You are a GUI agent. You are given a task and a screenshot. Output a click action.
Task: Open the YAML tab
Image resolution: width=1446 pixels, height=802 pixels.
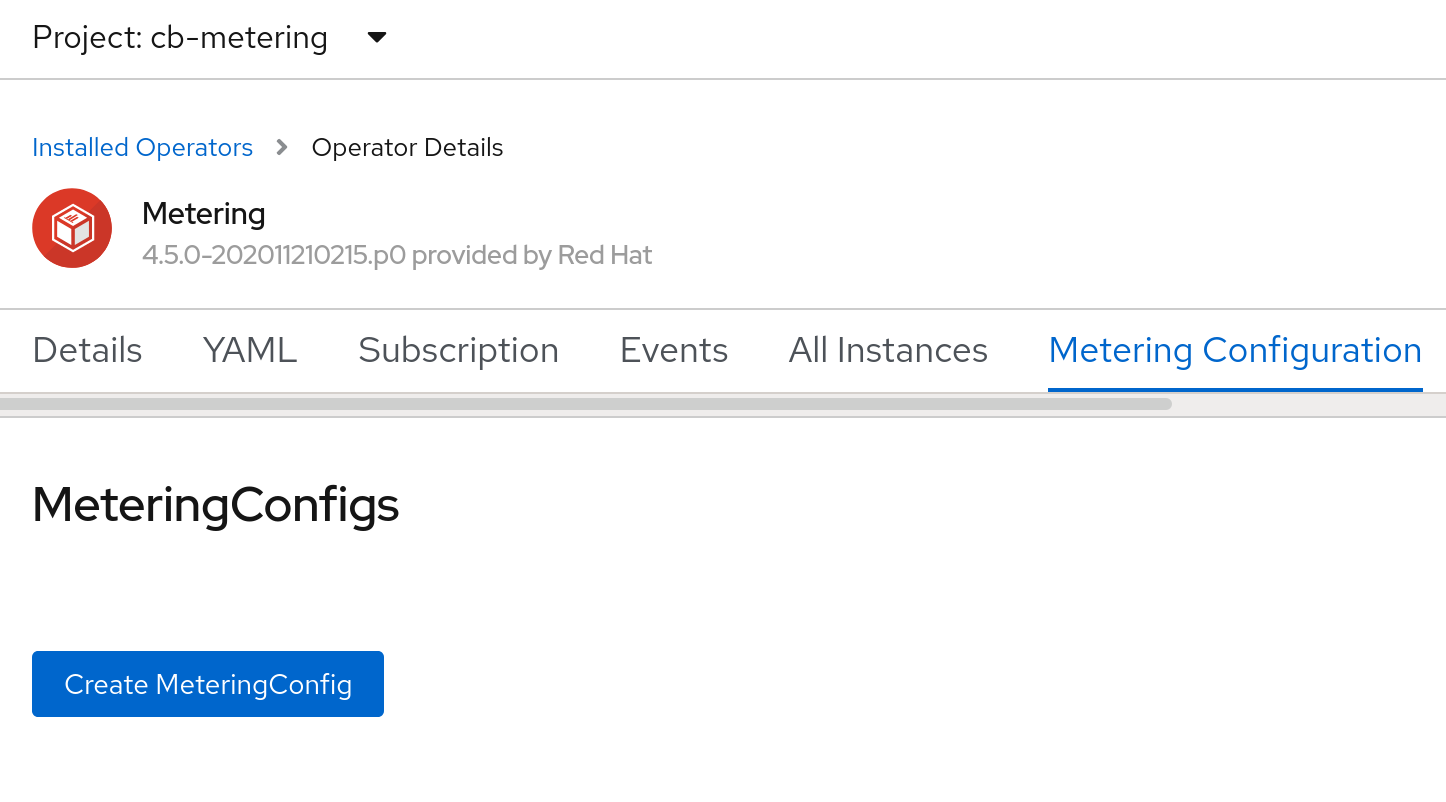(x=250, y=351)
